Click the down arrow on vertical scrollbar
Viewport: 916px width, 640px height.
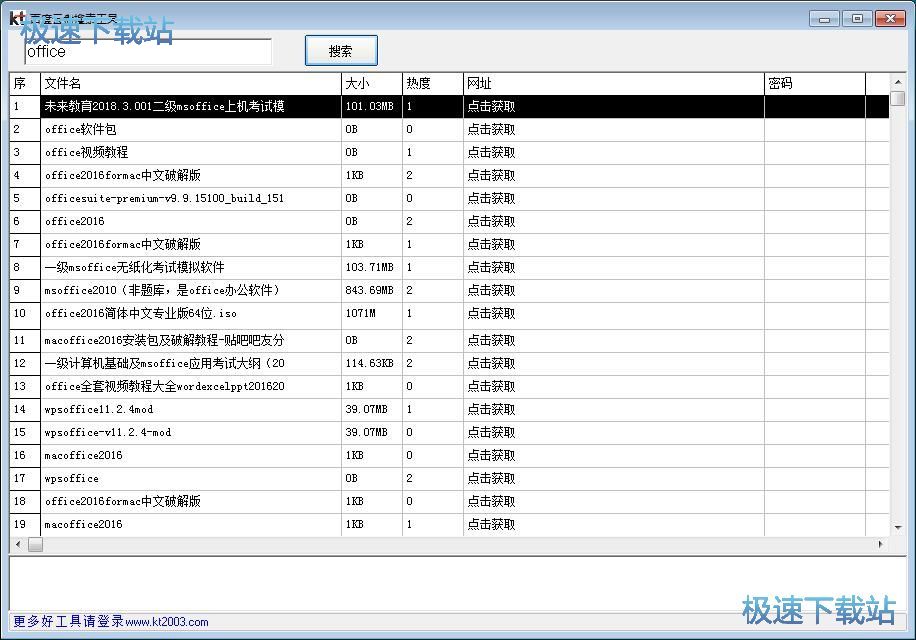[899, 526]
